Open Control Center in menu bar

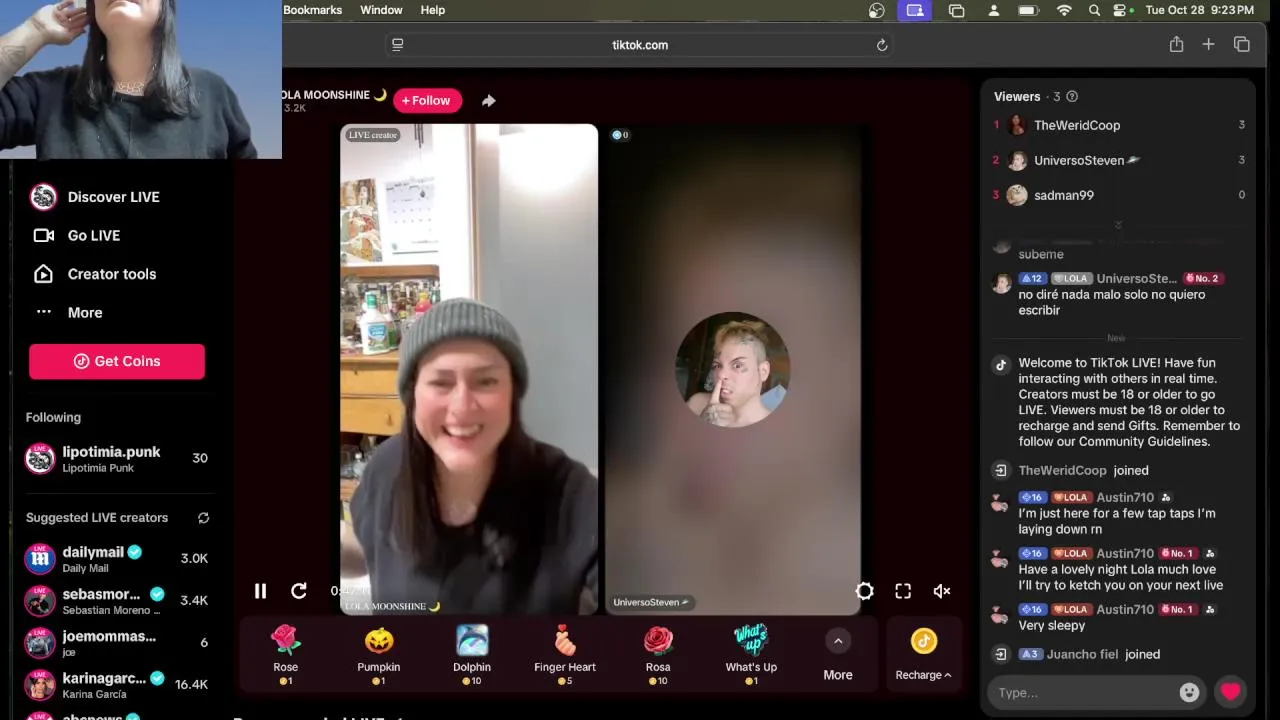[x=1121, y=10]
